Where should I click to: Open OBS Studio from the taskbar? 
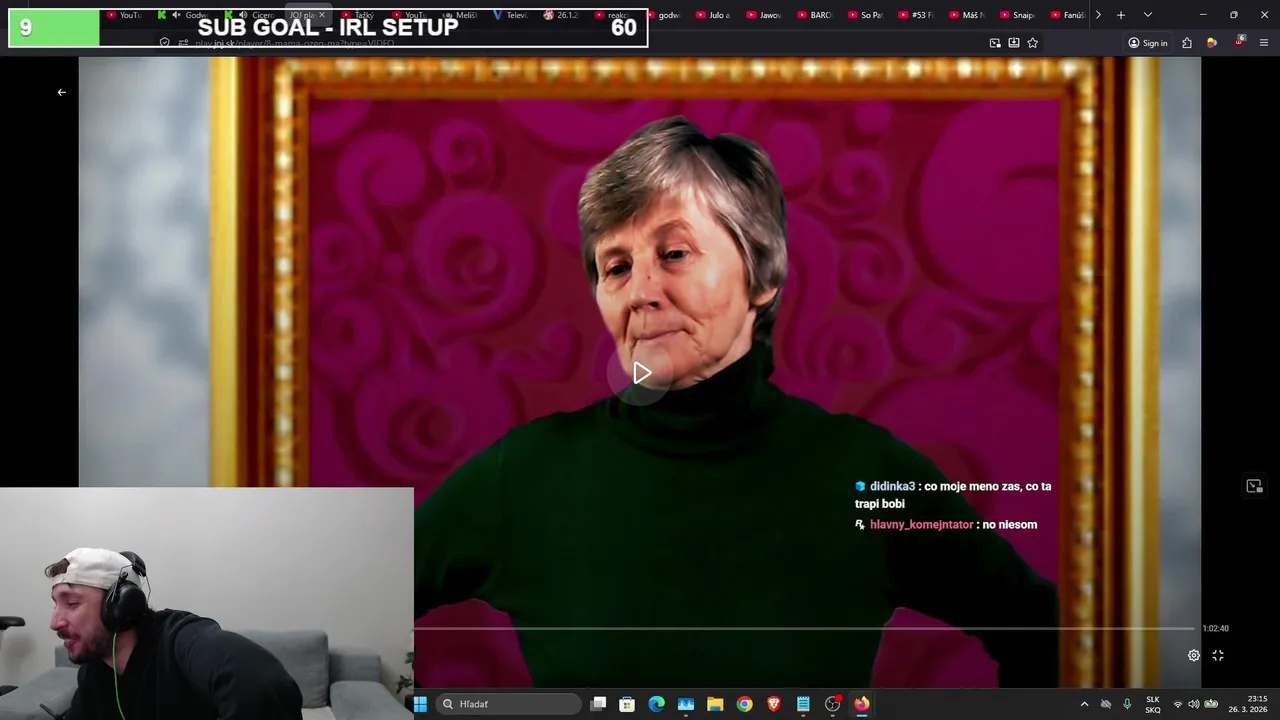pos(832,704)
